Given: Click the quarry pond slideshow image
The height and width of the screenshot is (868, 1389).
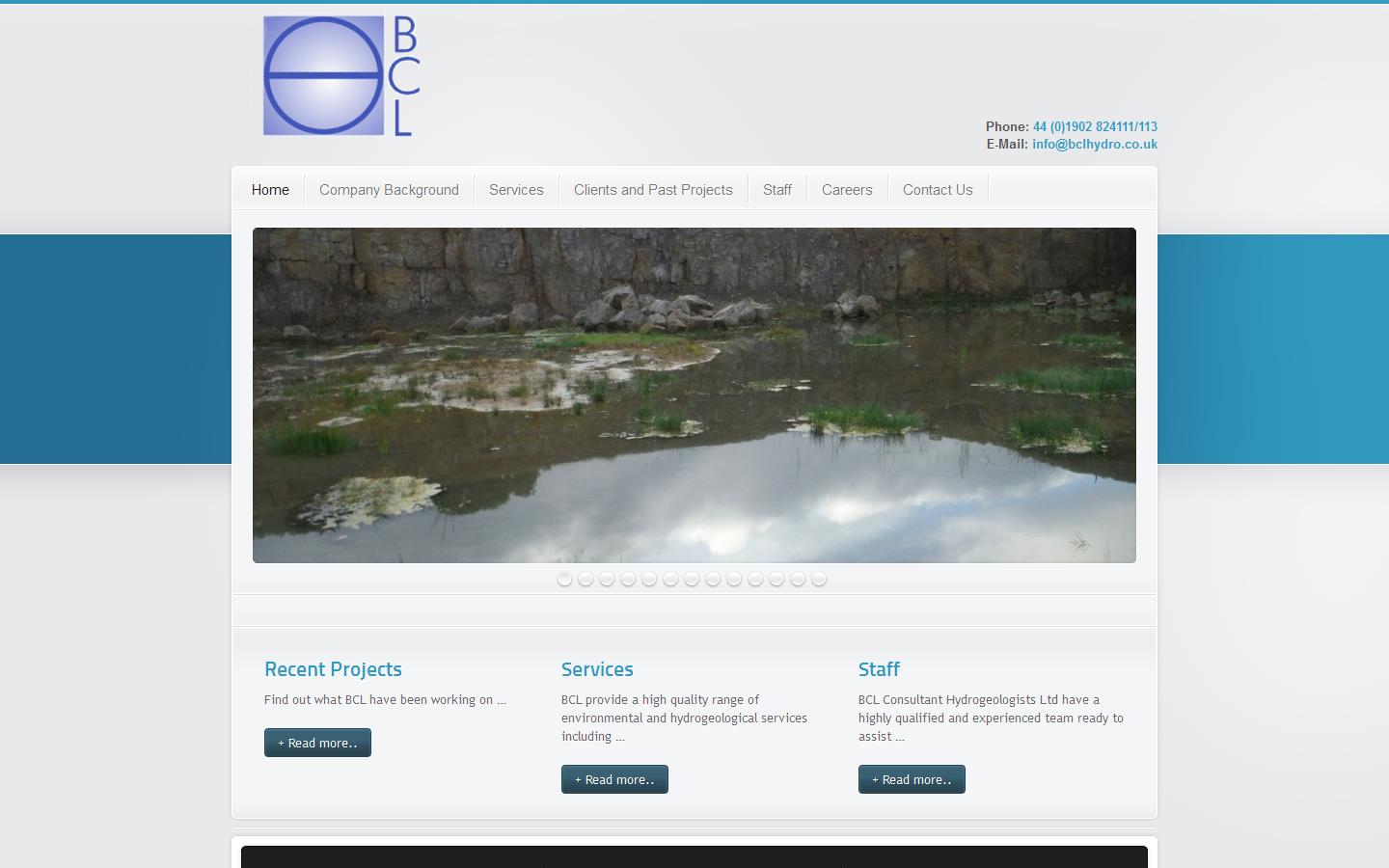Looking at the screenshot, I should pyautogui.click(x=694, y=395).
